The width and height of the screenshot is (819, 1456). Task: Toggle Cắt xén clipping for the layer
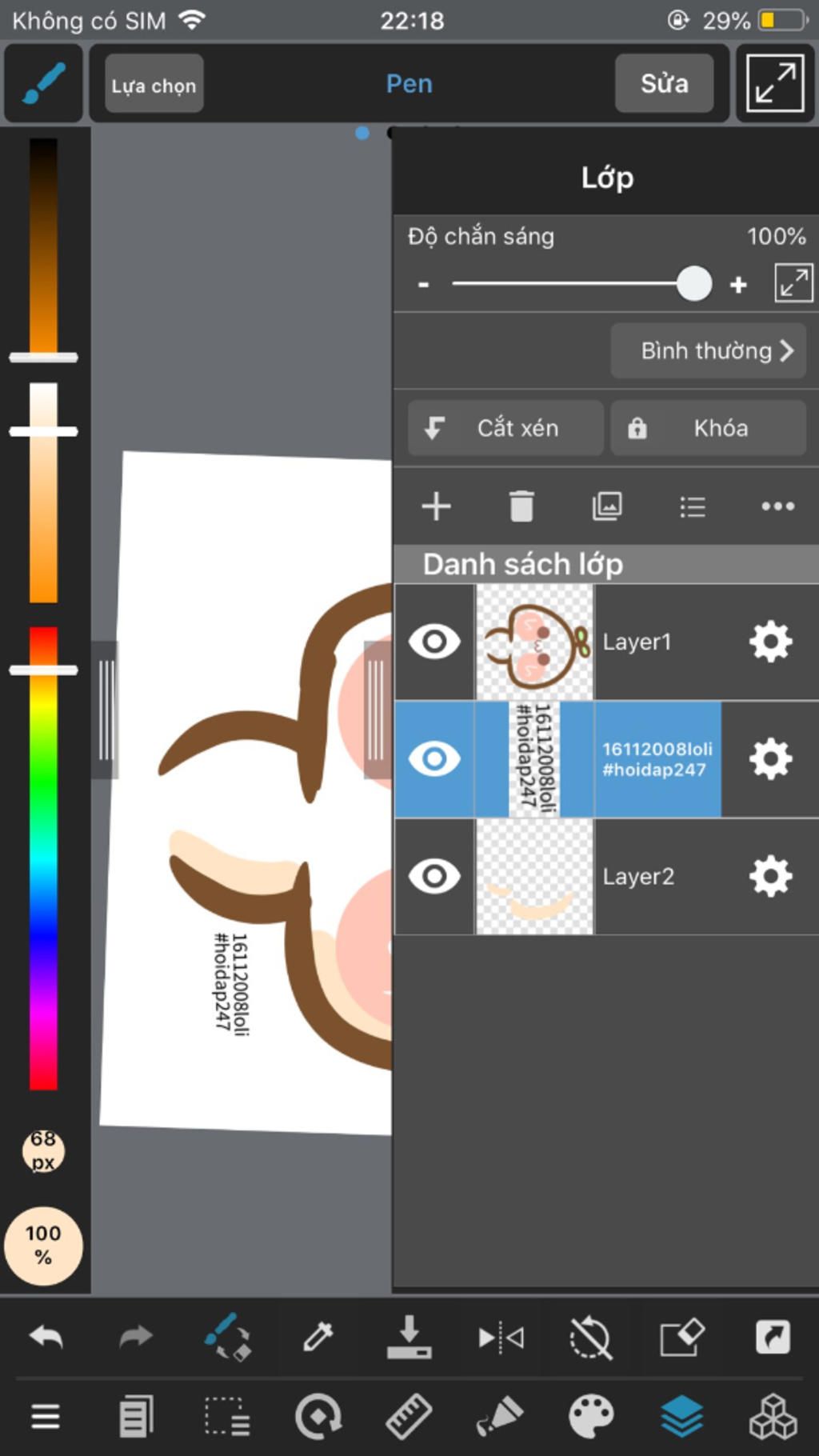pos(505,428)
